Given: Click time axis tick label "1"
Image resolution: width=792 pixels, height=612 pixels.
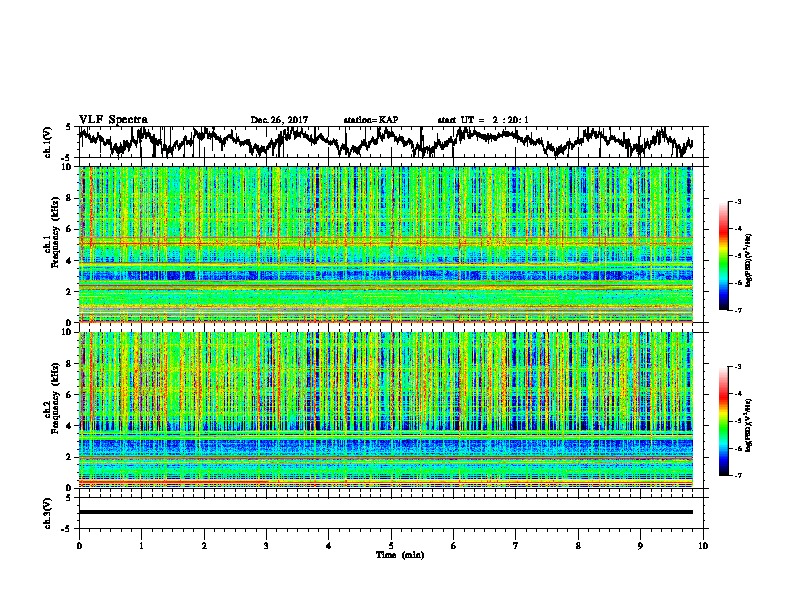Looking at the screenshot, I should pyautogui.click(x=141, y=546).
